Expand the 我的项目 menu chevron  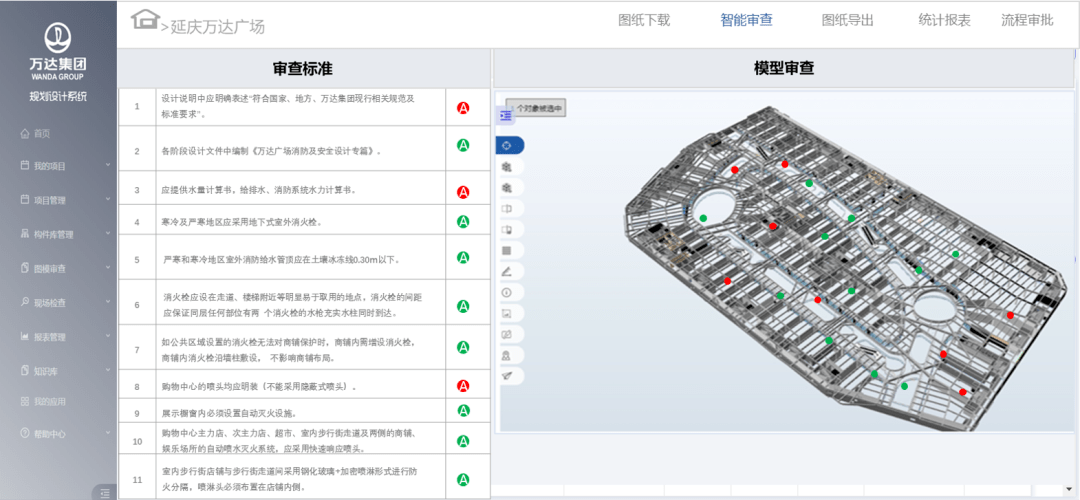click(108, 165)
